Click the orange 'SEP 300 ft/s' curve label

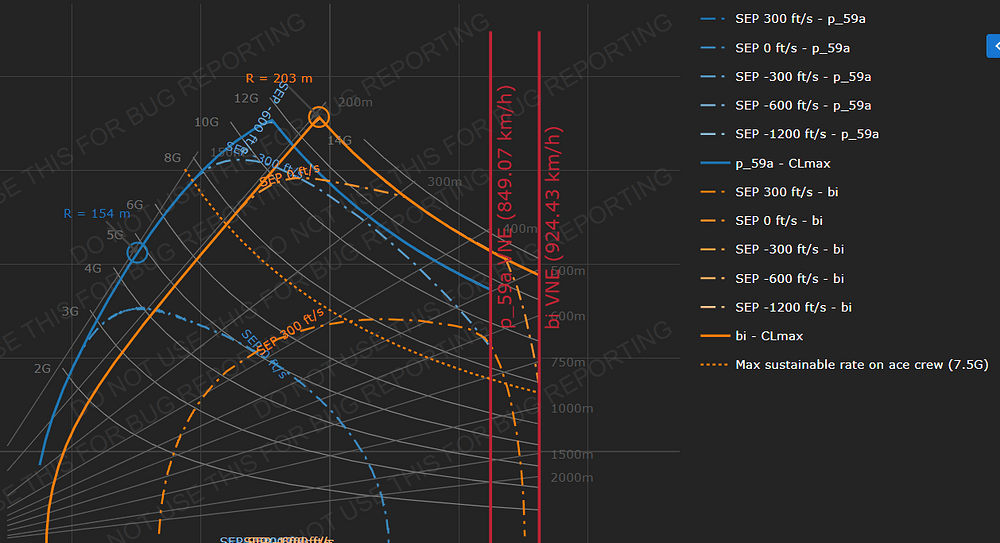(x=291, y=329)
